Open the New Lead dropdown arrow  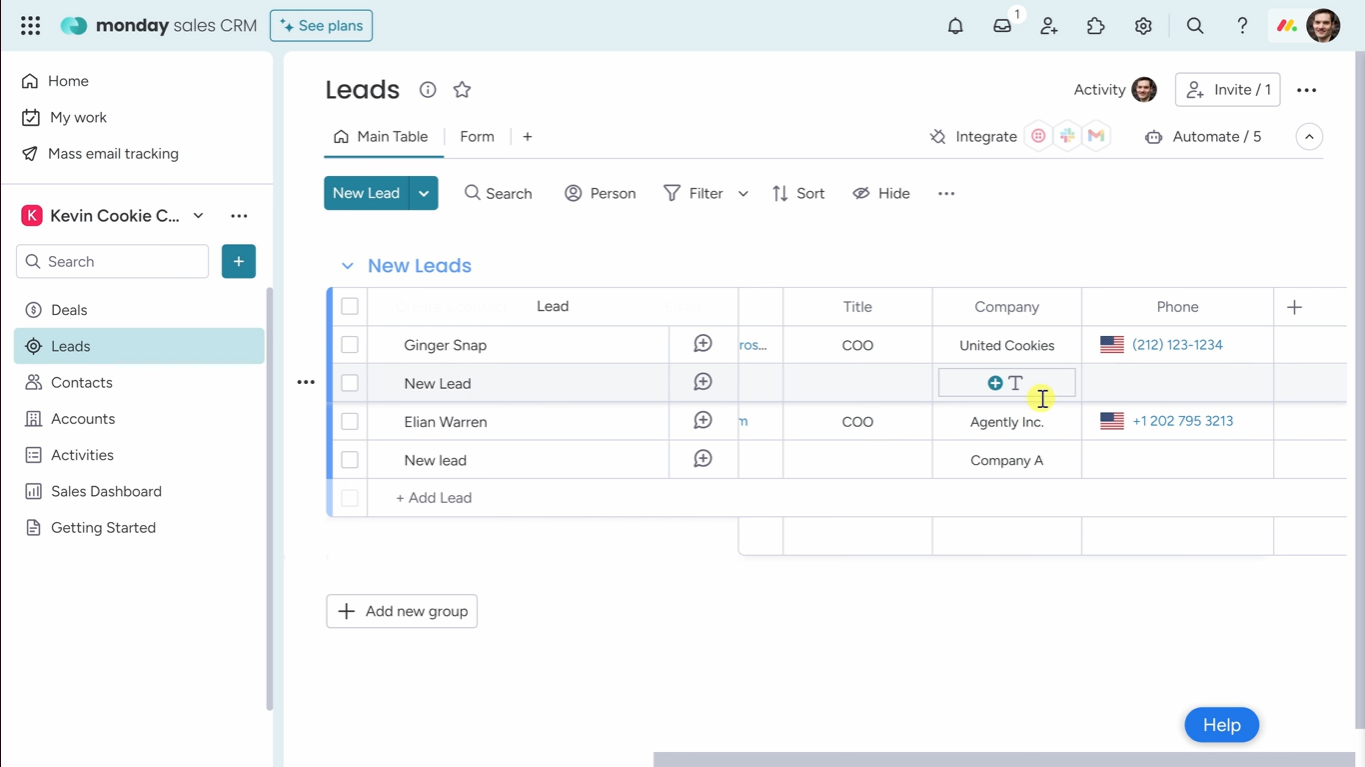423,192
